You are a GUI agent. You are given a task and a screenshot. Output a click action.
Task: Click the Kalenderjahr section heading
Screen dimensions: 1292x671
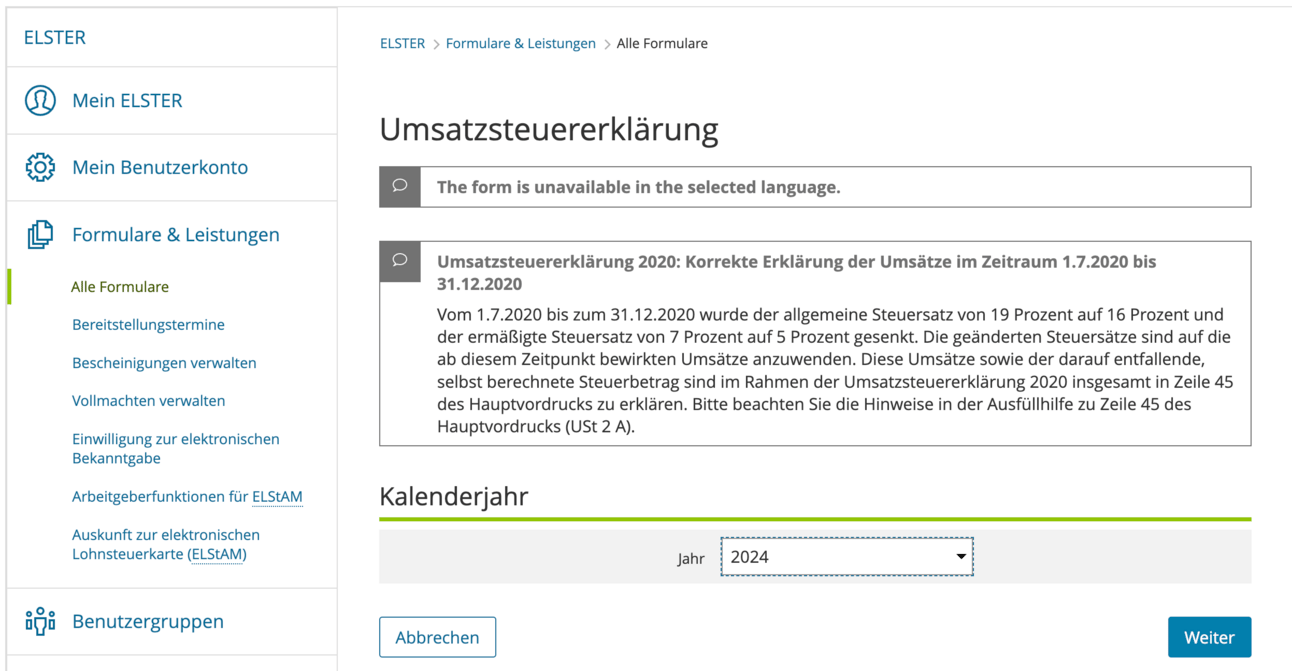[454, 496]
